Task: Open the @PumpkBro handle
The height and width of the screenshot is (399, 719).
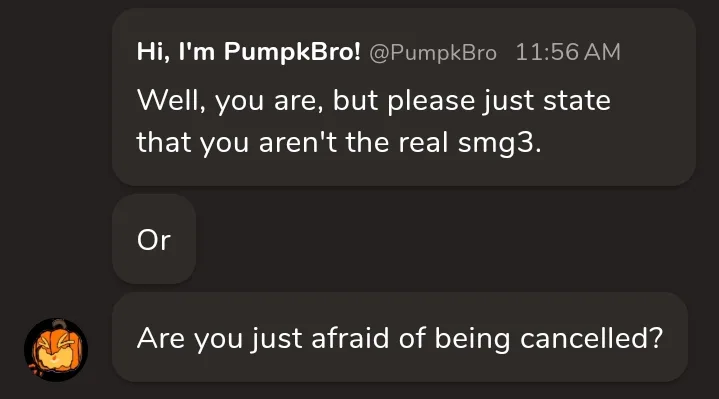Action: (433, 53)
